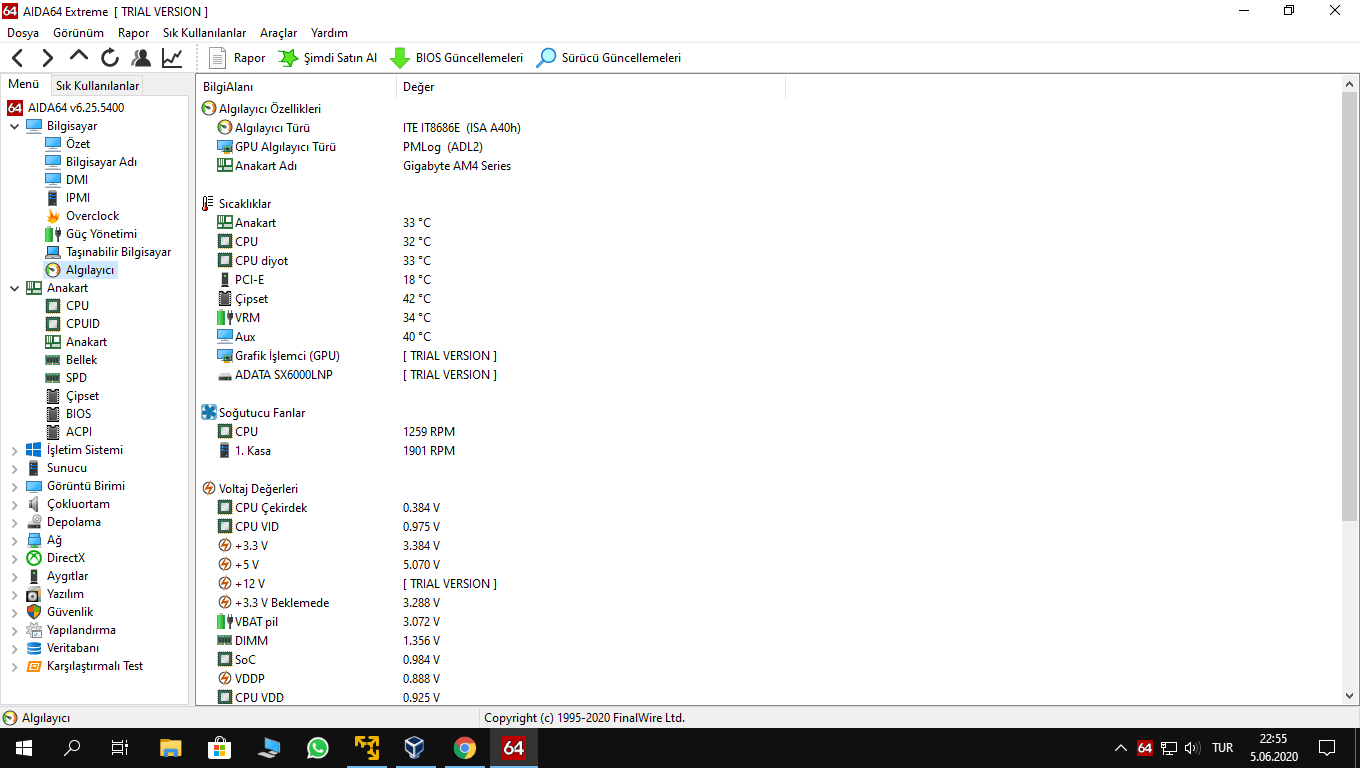Click the vertical scrollbar down arrow
Screen dimensions: 1360x768
[x=1349, y=696]
